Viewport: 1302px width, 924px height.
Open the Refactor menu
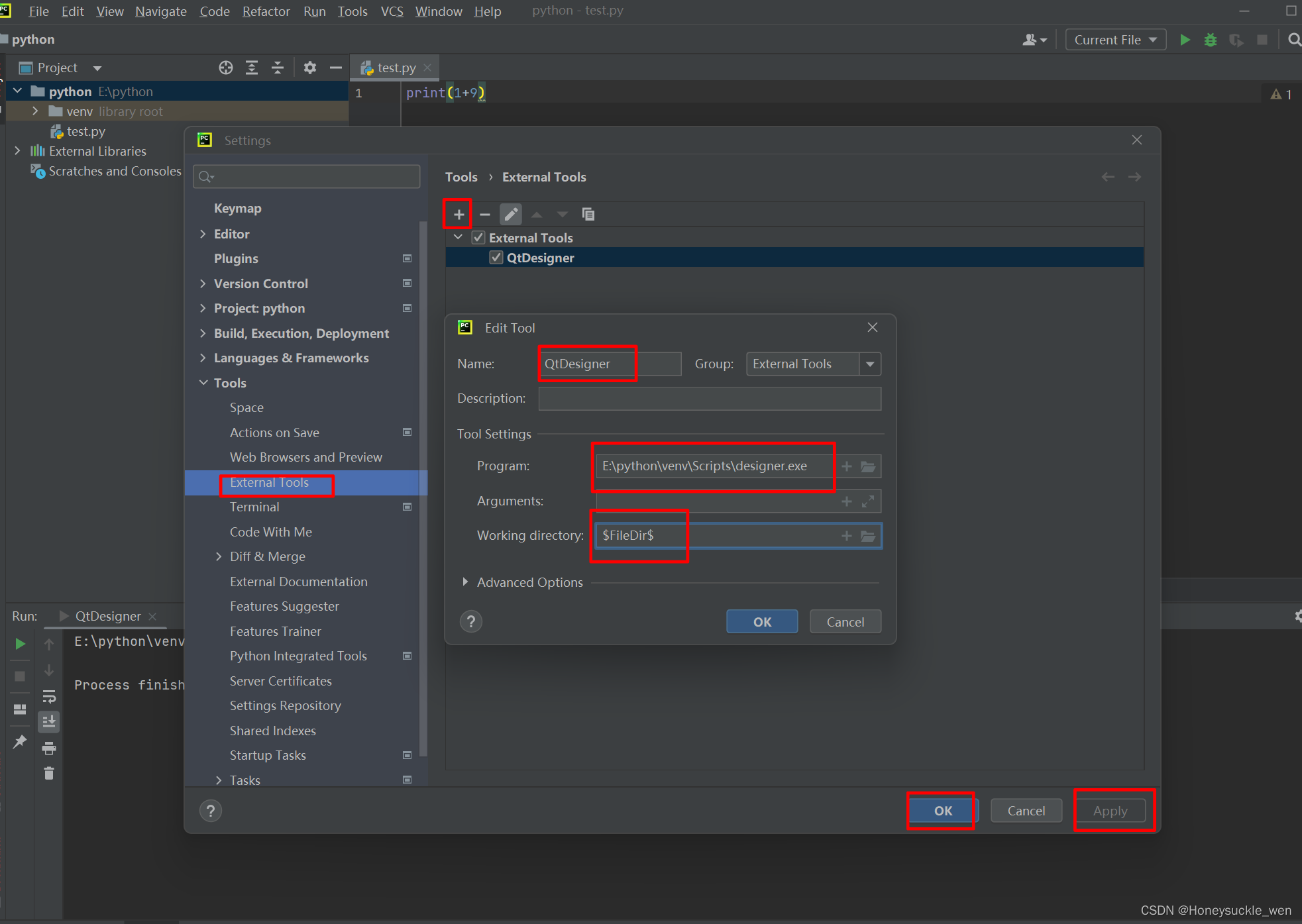click(x=266, y=11)
